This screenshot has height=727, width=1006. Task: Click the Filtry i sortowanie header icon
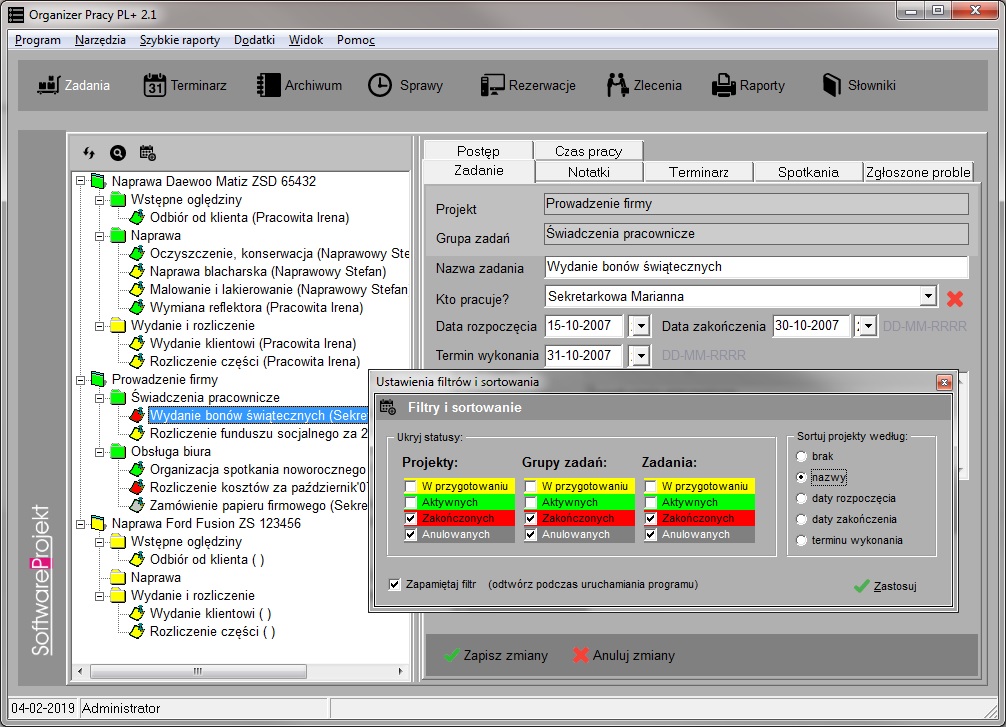pyautogui.click(x=388, y=407)
